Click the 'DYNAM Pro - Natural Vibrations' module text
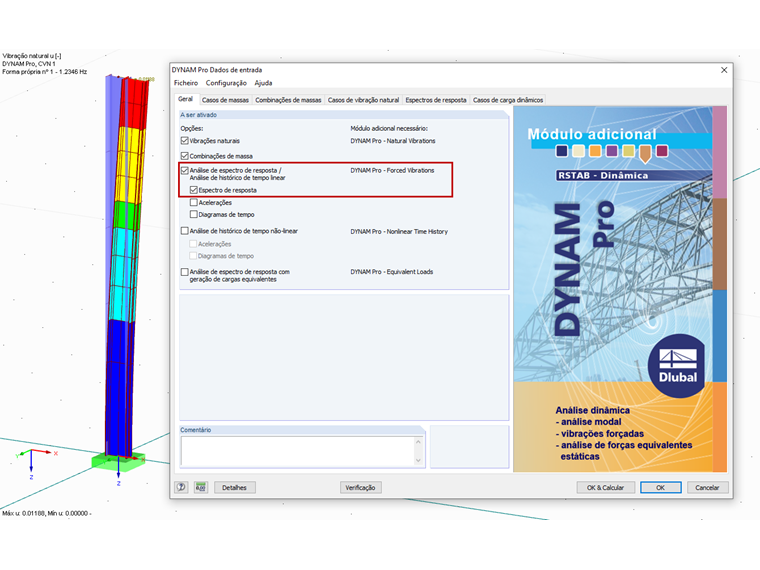The image size is (760, 570). point(393,141)
